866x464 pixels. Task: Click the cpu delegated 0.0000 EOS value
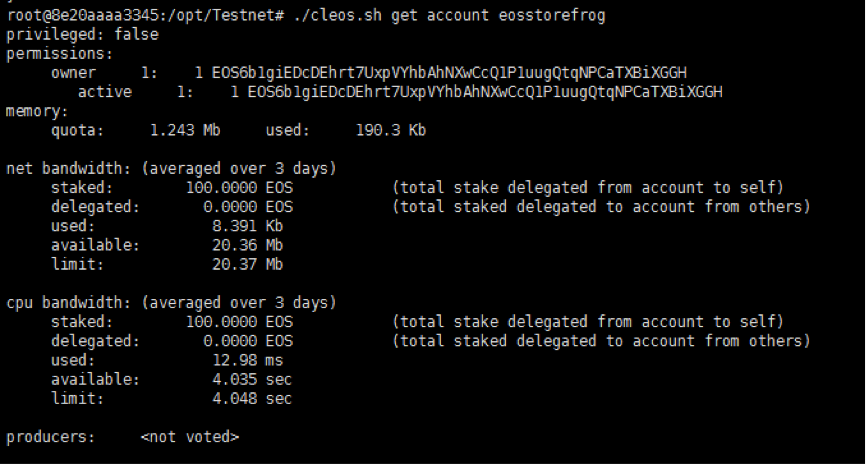click(x=249, y=341)
